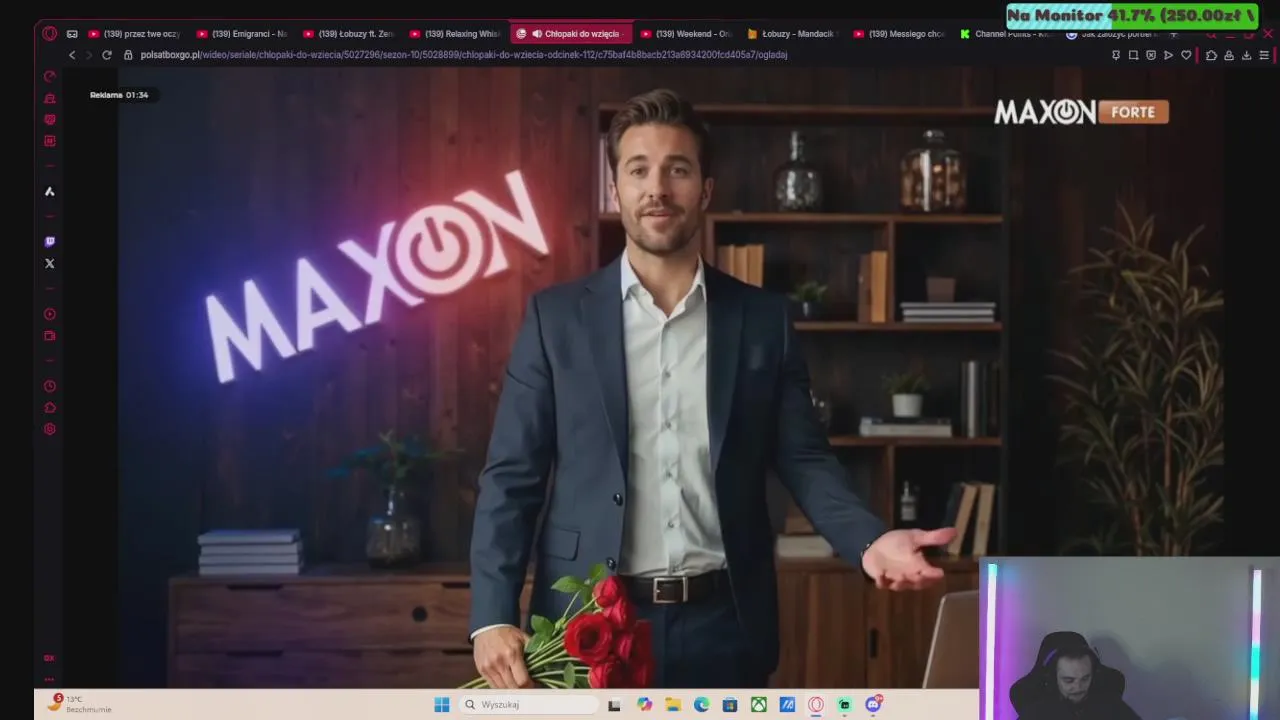Open the wallet-shaped icon in sidebar

point(49,336)
